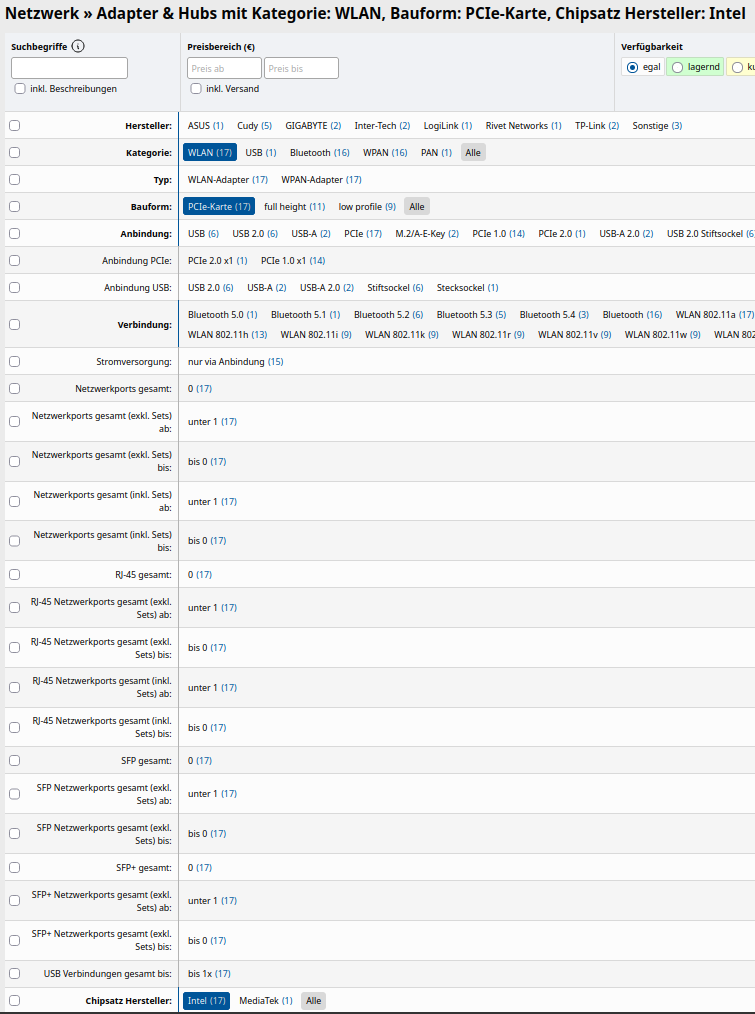This screenshot has height=1014, width=755.
Task: Filter by manufacturer Cudy
Action: (254, 125)
